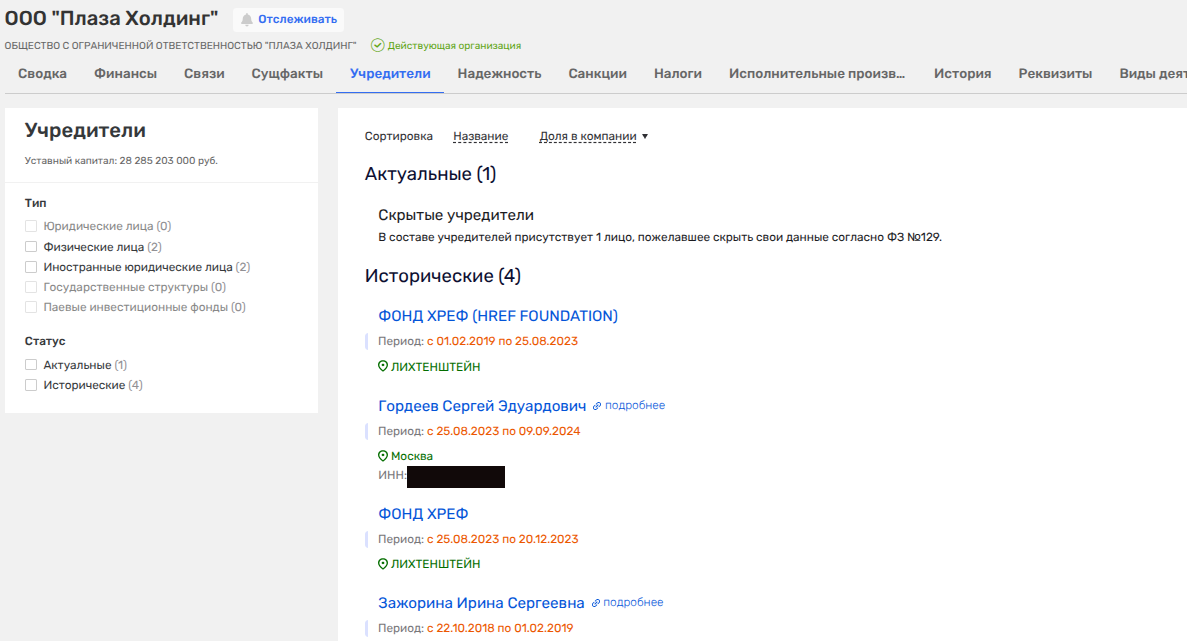Enable the Физические лица checkbox
This screenshot has height=641, width=1187.
tap(31, 247)
